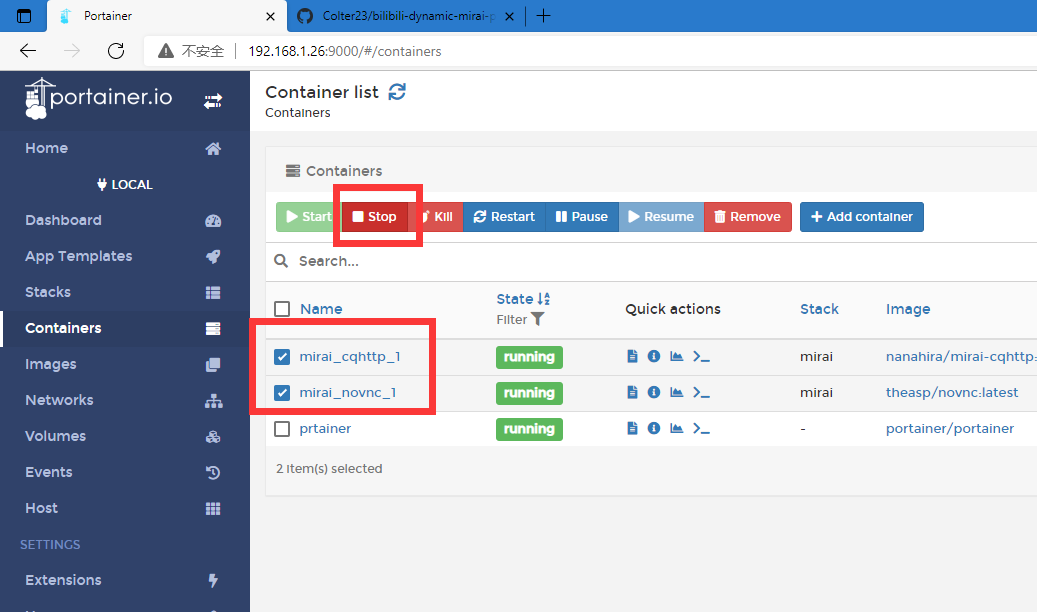Screen dimensions: 1037x612
Task: Open logs for mirai_novnc_1
Action: tap(632, 392)
